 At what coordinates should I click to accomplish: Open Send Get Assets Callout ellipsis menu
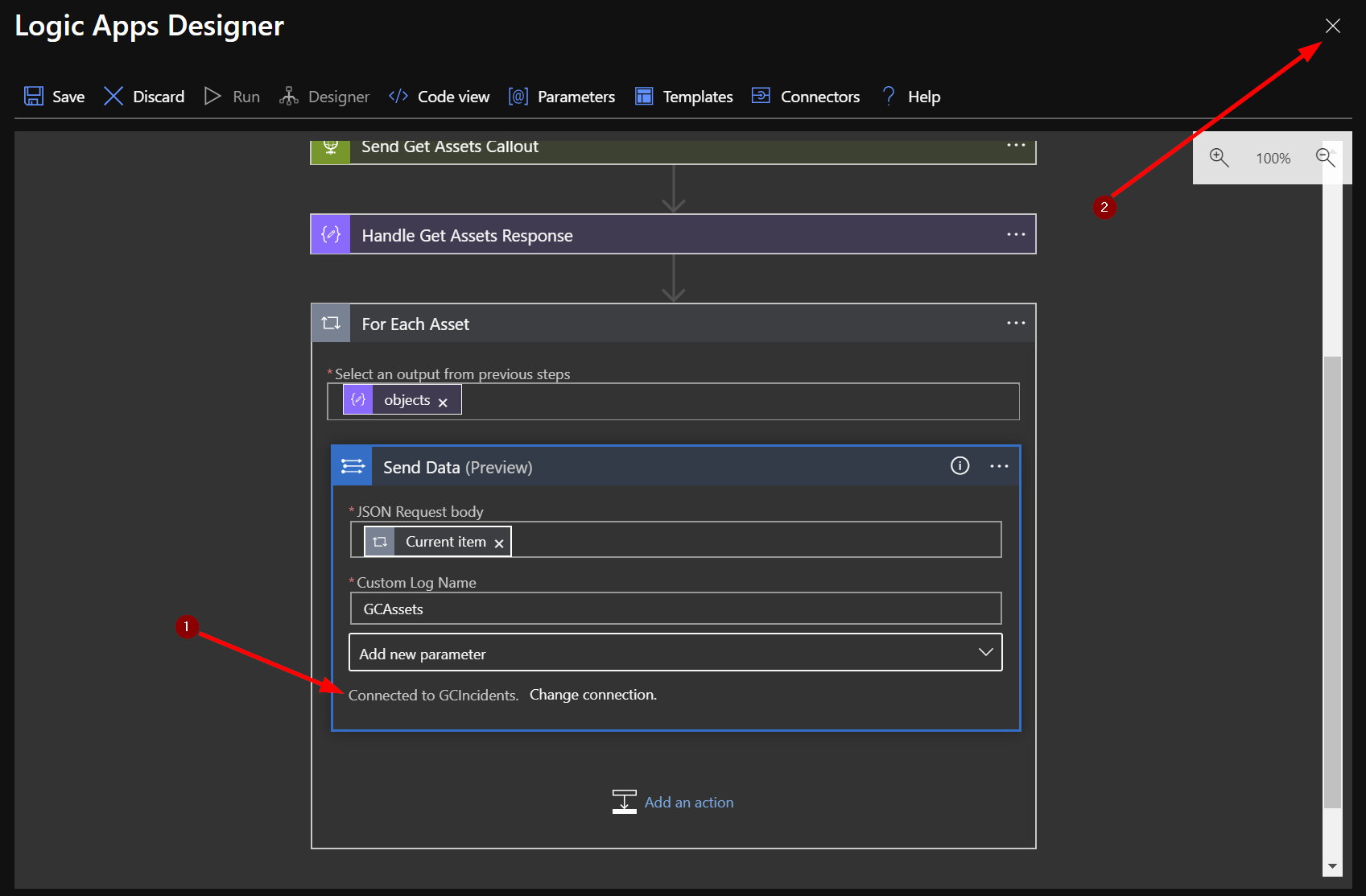pos(1016,146)
